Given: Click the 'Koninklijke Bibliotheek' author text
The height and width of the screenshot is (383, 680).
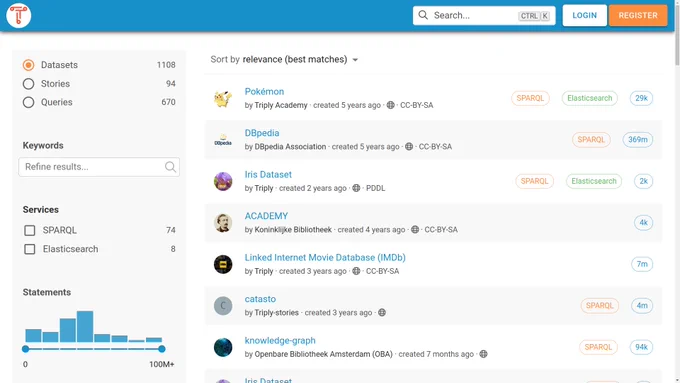Looking at the screenshot, I should (293, 229).
